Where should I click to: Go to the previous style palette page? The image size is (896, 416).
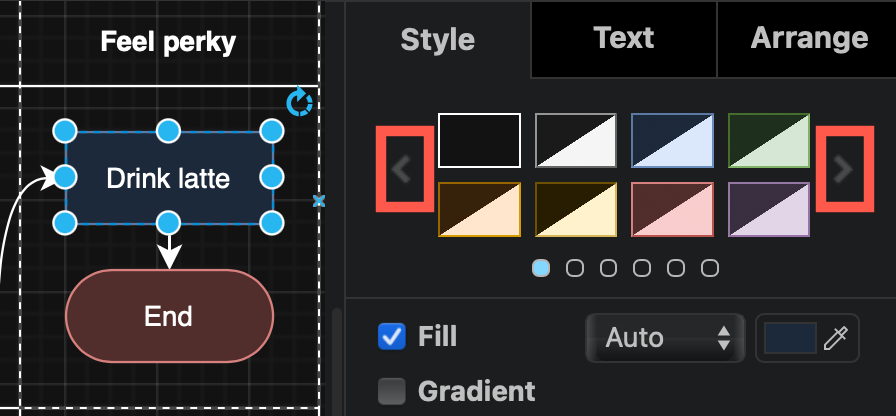tap(402, 169)
